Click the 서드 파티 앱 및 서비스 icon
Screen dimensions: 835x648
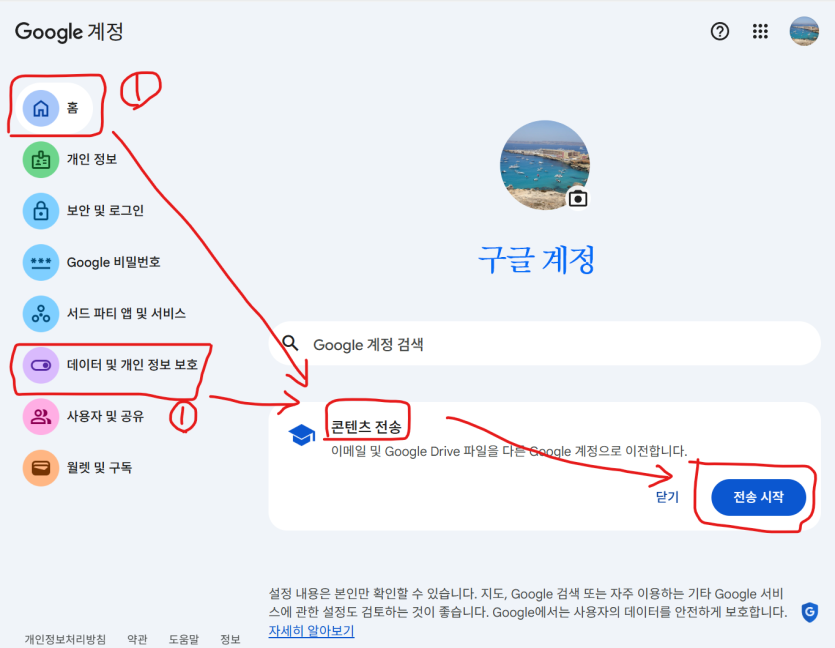(40, 314)
